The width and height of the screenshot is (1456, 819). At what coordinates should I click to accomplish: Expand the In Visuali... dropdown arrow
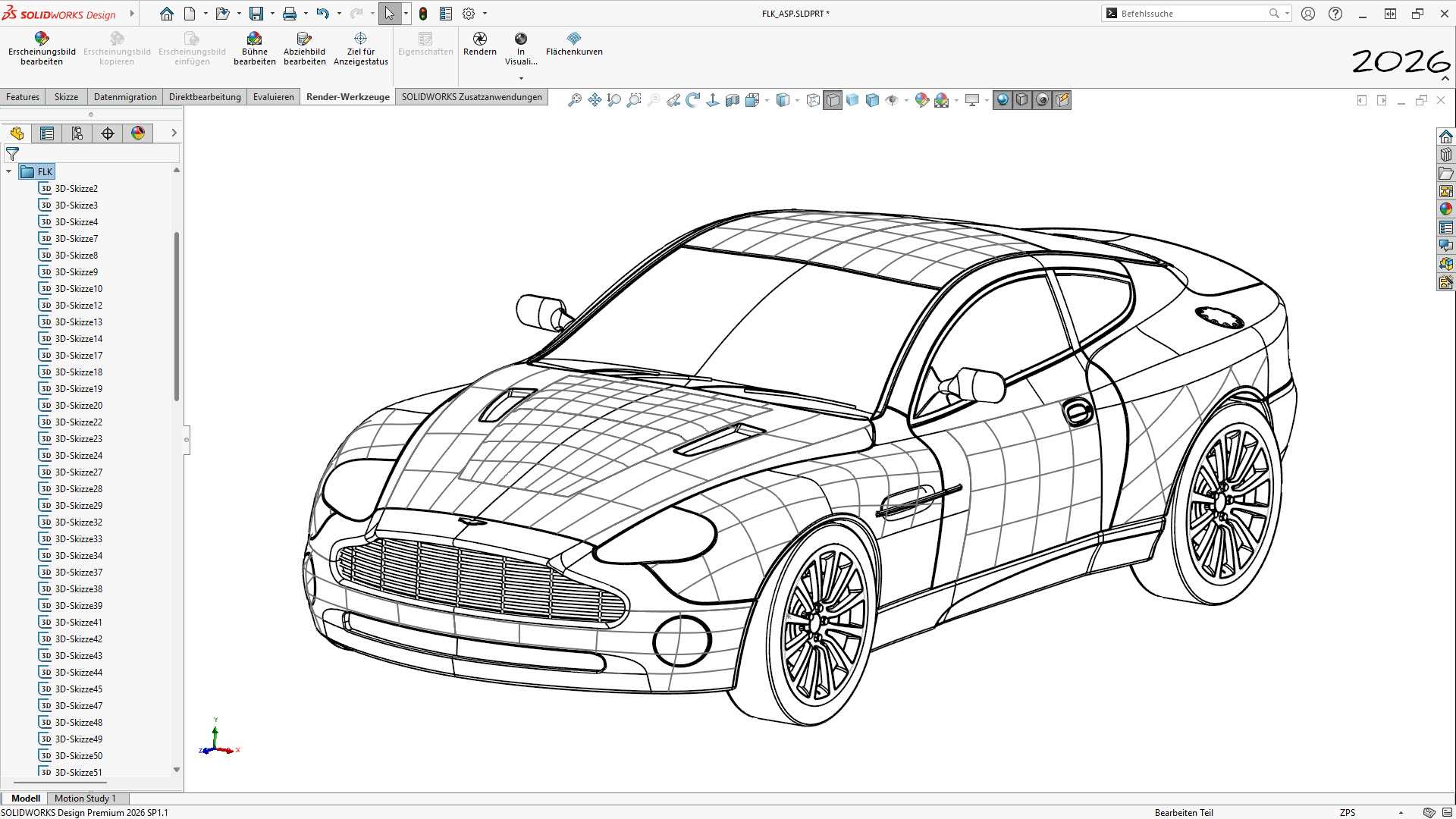coord(521,78)
